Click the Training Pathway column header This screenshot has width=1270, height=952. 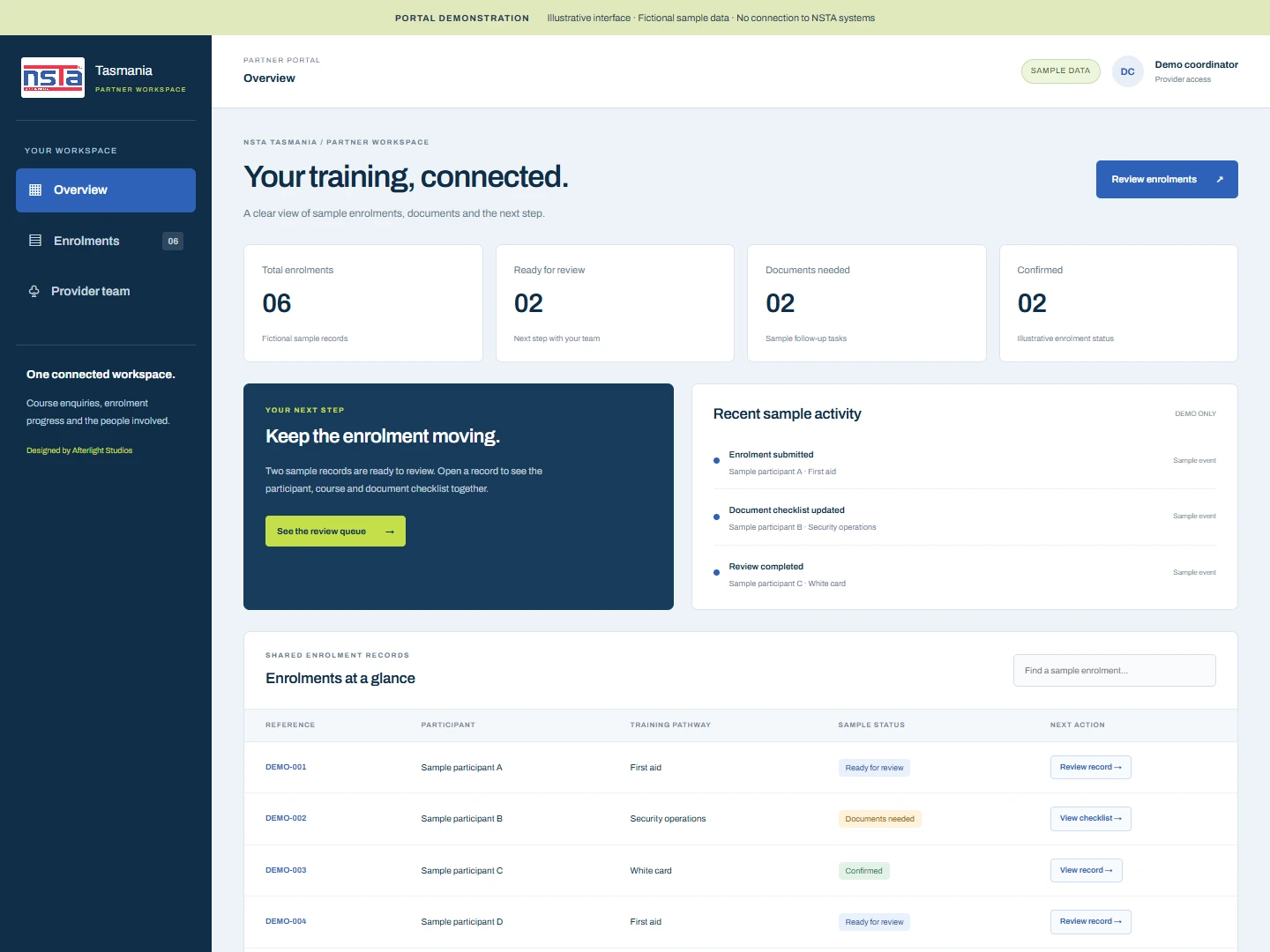click(x=670, y=725)
